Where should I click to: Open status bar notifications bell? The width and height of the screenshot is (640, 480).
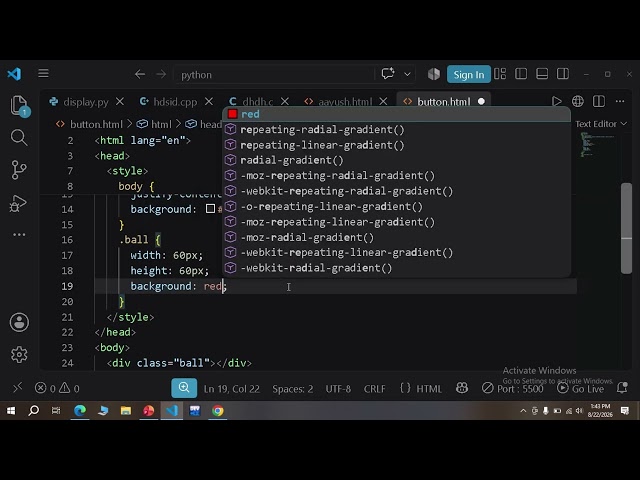[622, 388]
